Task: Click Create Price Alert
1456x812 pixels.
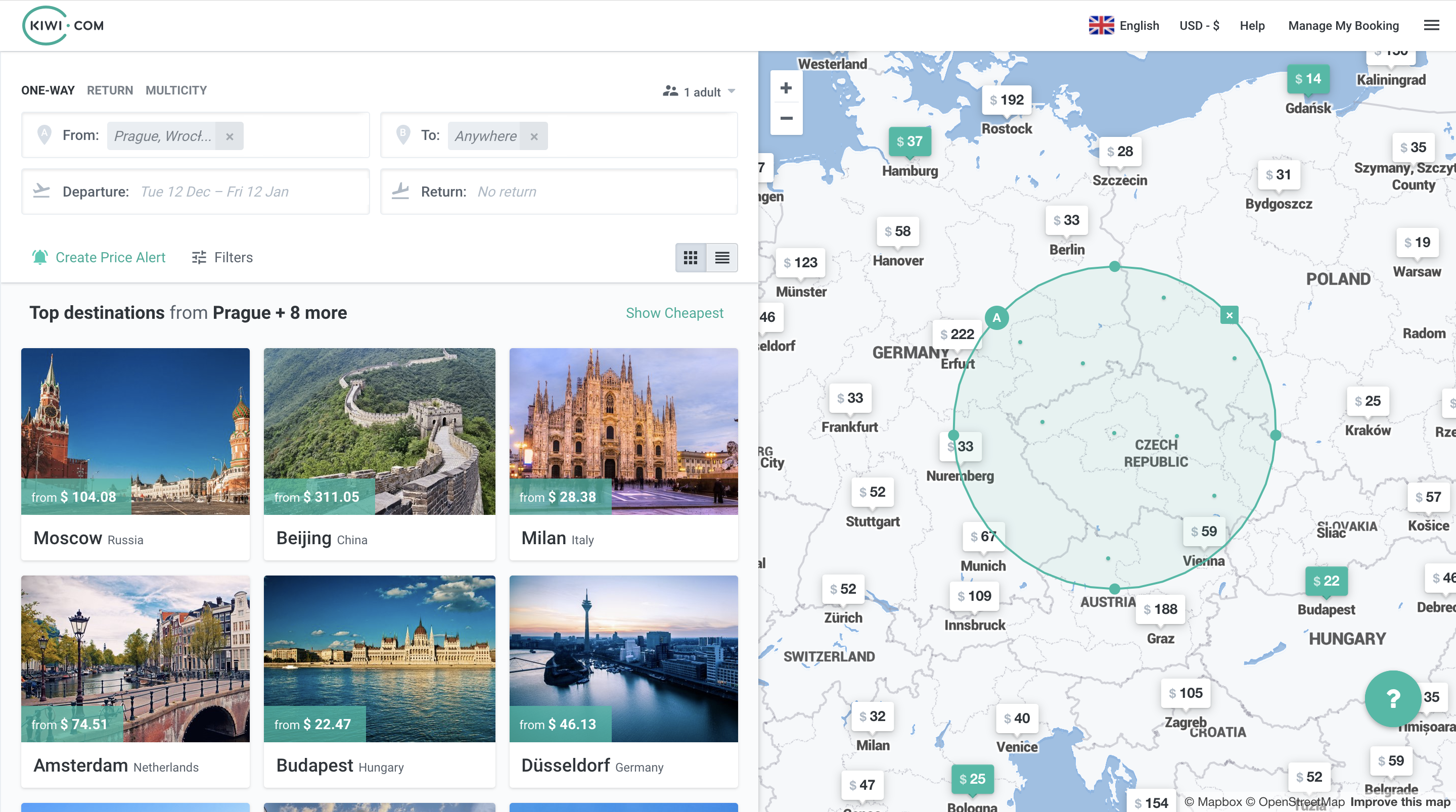Action: point(99,258)
